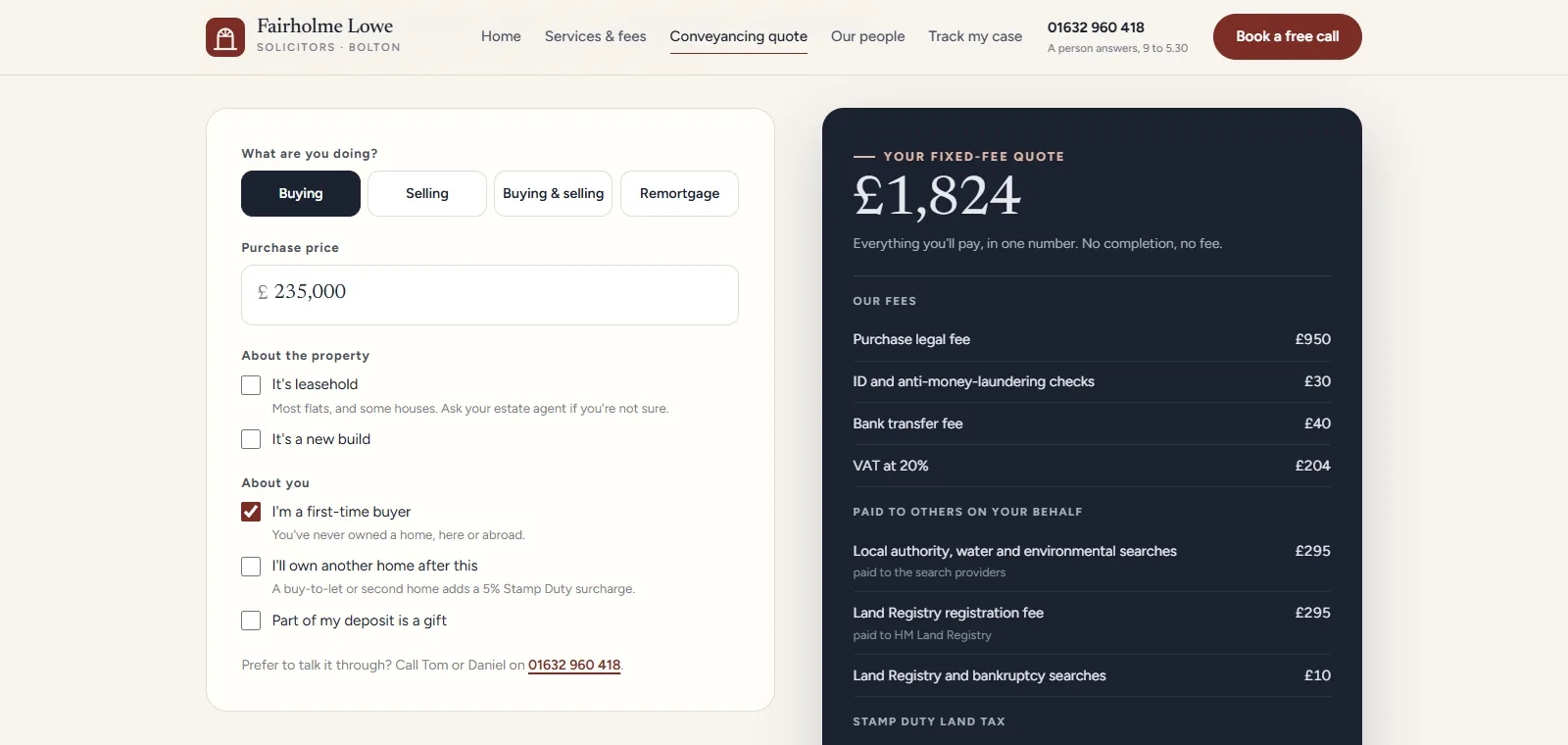Click Land Registry and bankruptcy searches row
Viewport: 1568px width, 745px height.
tap(1092, 675)
